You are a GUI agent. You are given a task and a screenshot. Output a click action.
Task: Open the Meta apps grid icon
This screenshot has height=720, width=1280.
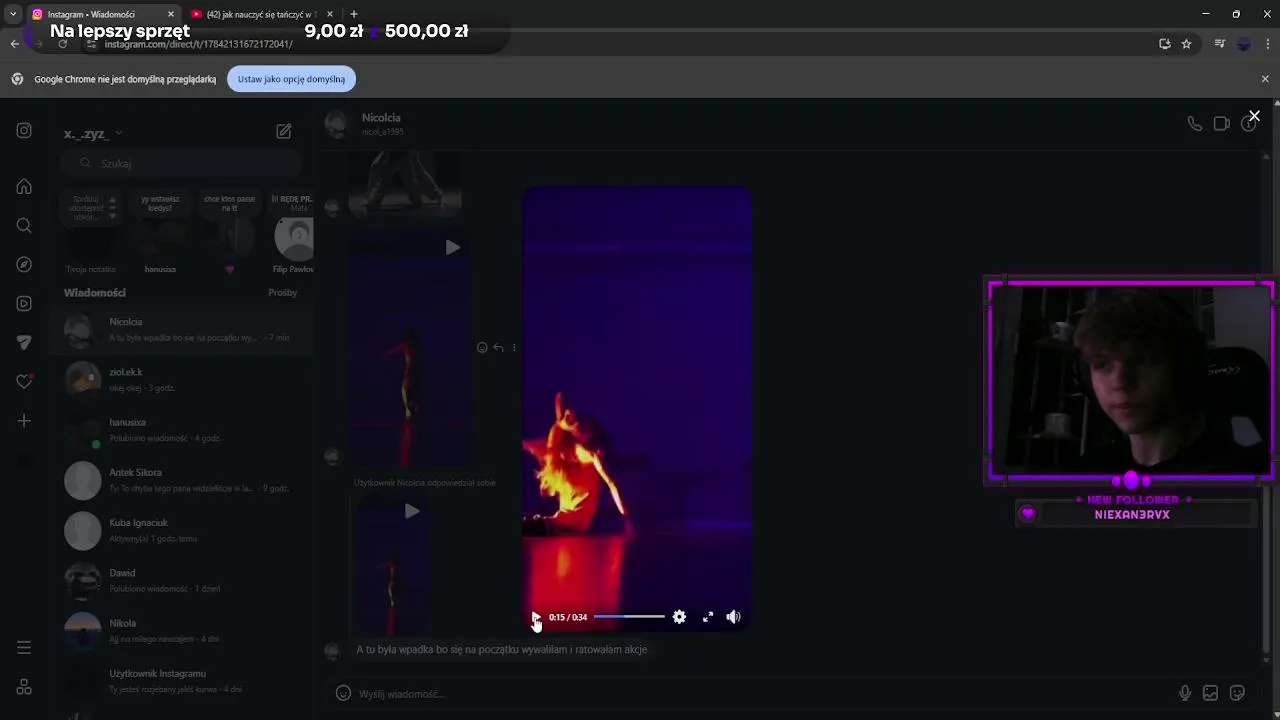click(24, 687)
